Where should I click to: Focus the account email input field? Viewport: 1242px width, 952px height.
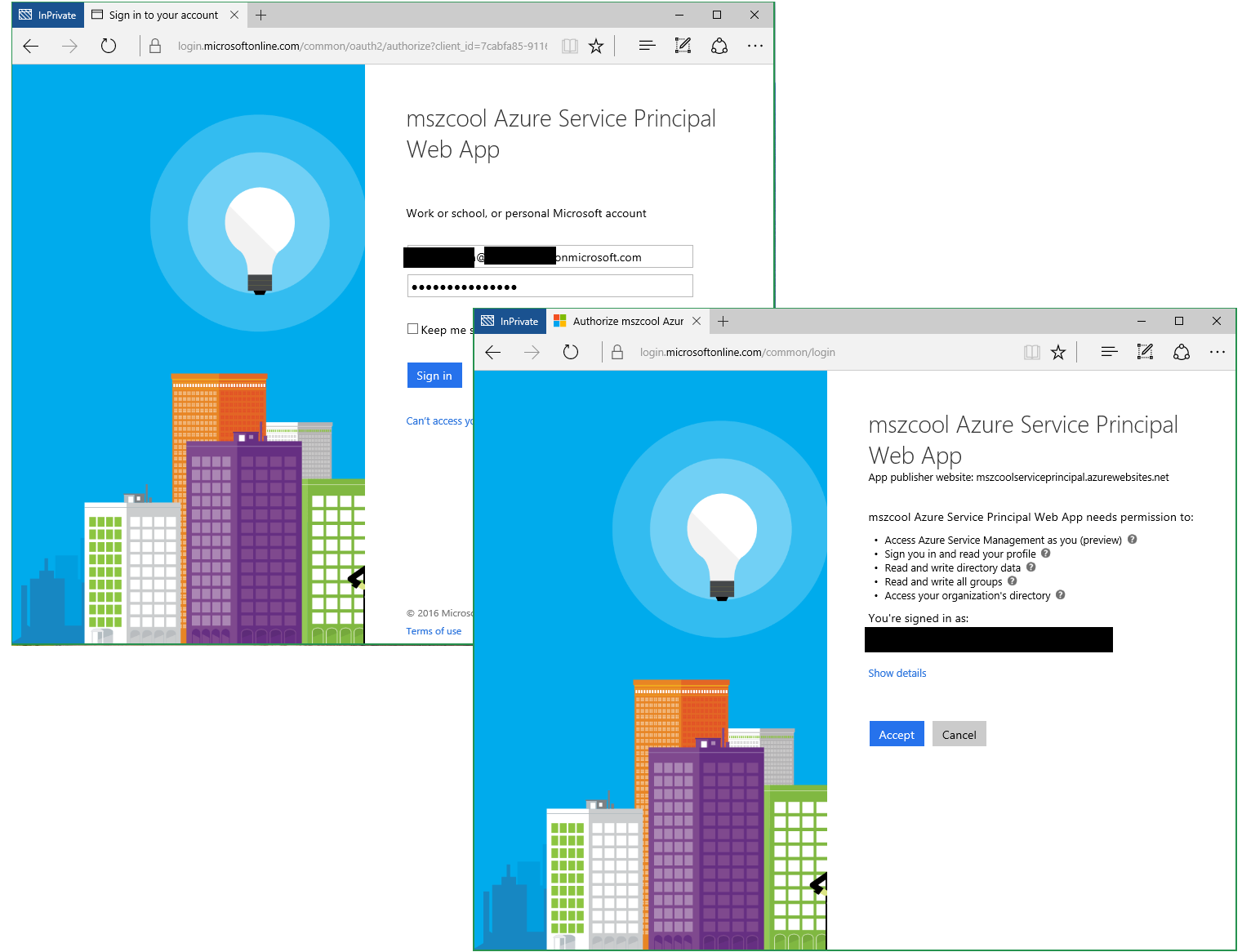[550, 256]
